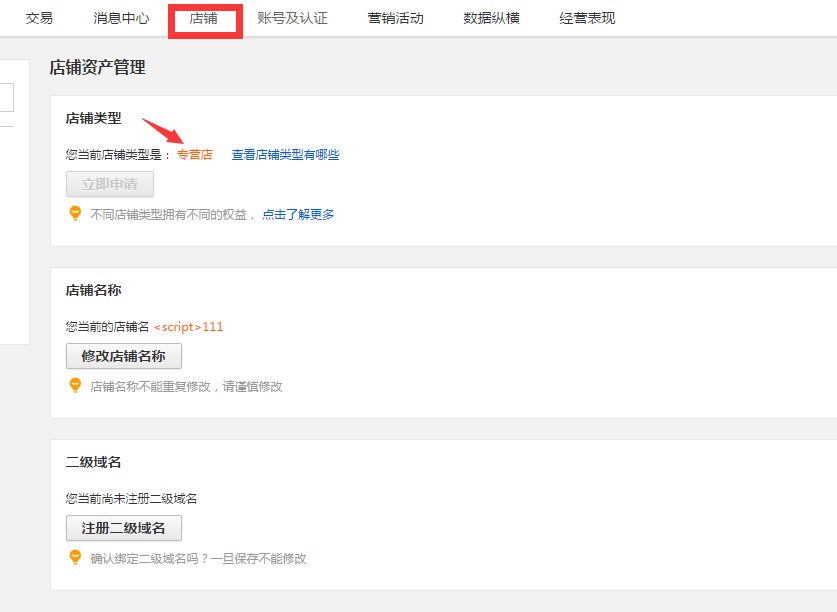Open the 查看店铺类型有哪些 link
The width and height of the screenshot is (837, 612).
[x=286, y=155]
